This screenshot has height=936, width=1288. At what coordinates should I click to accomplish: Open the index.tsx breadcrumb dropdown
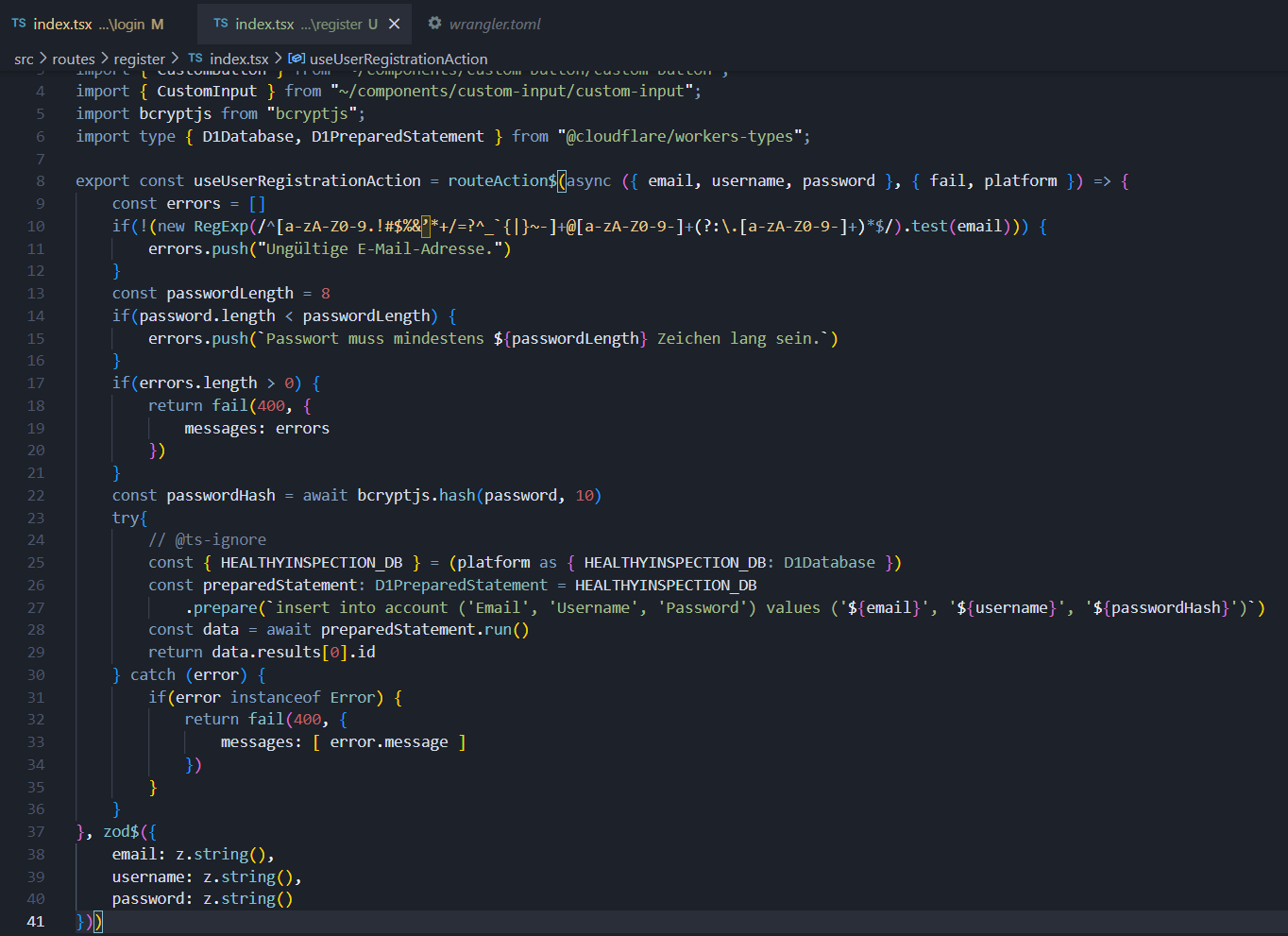tap(239, 59)
